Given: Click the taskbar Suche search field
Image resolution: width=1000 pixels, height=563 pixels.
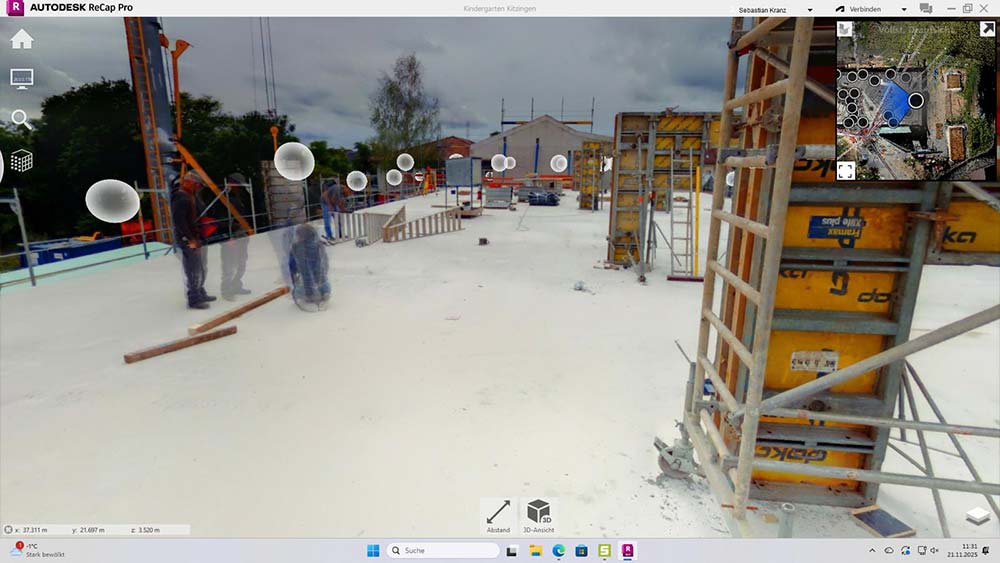Looking at the screenshot, I should 443,550.
